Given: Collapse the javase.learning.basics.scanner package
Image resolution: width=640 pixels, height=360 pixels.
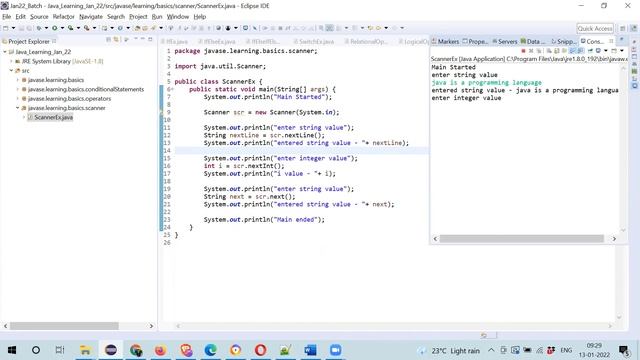Looking at the screenshot, I should (x=18, y=108).
